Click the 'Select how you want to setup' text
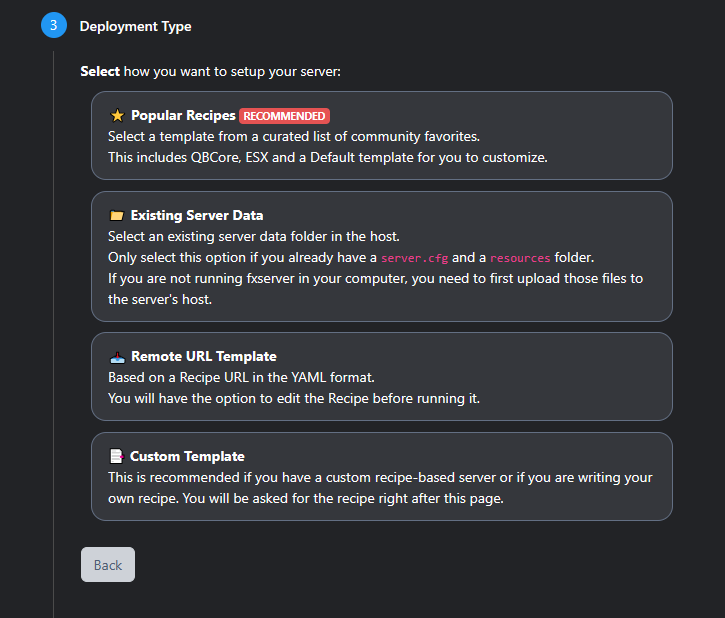This screenshot has height=618, width=725. (x=211, y=72)
